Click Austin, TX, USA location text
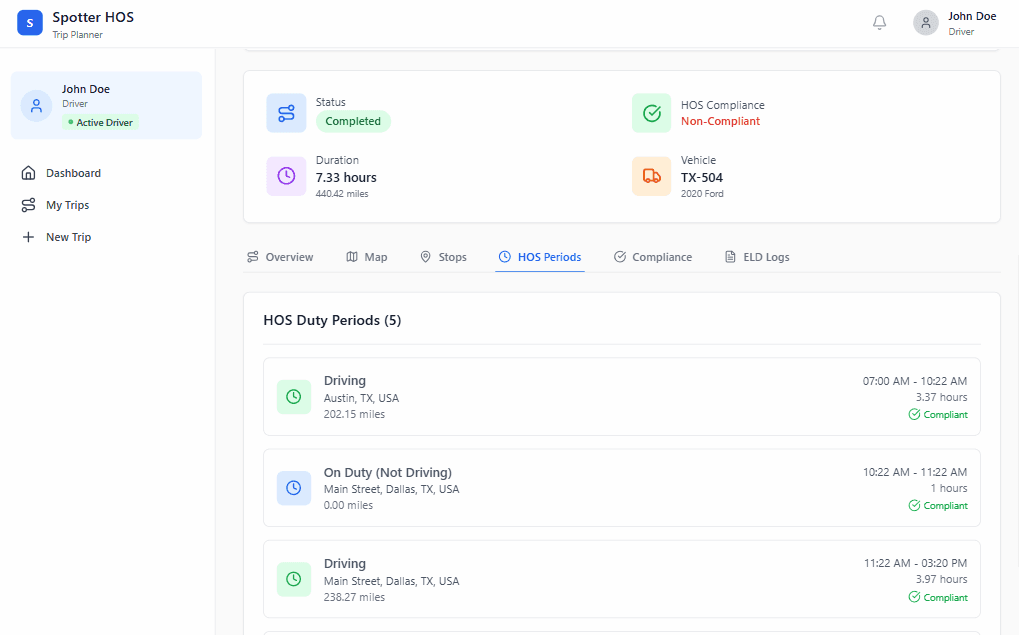 pyautogui.click(x=361, y=398)
